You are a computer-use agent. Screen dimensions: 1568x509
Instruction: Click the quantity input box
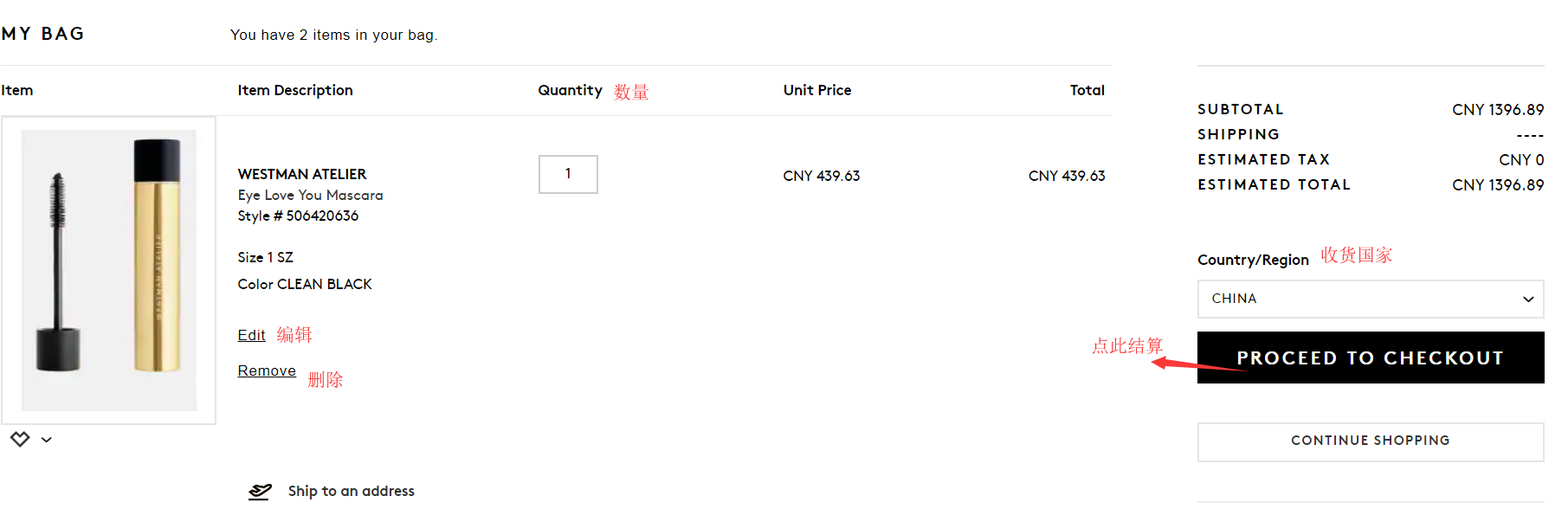click(568, 174)
